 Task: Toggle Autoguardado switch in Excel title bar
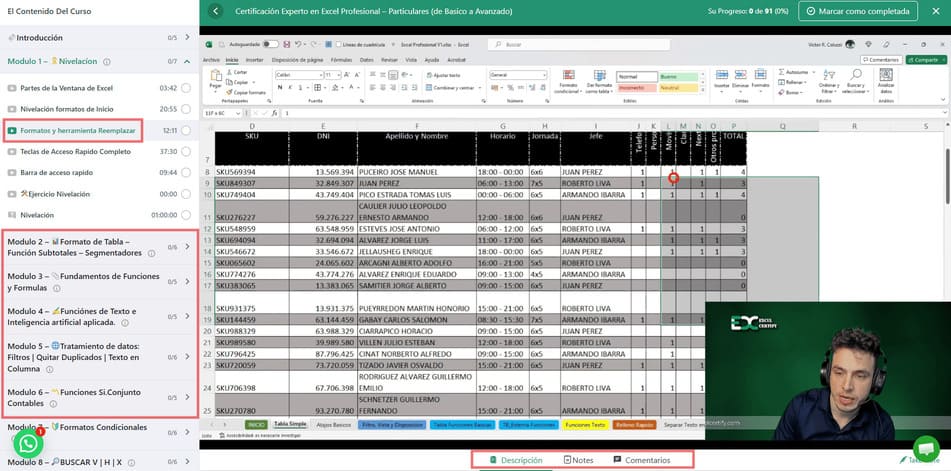coord(271,44)
